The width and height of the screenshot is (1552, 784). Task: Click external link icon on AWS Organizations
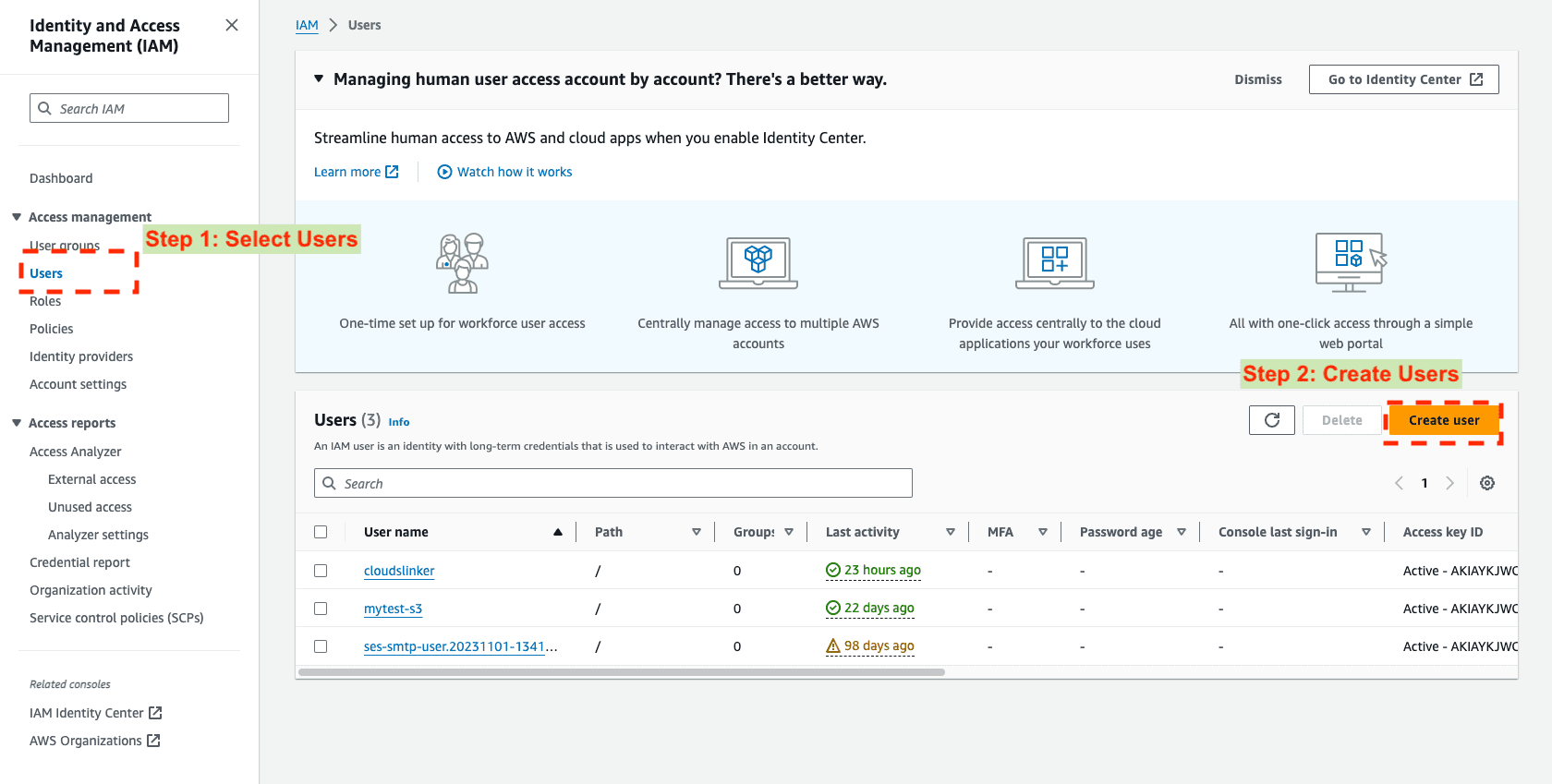coord(153,741)
